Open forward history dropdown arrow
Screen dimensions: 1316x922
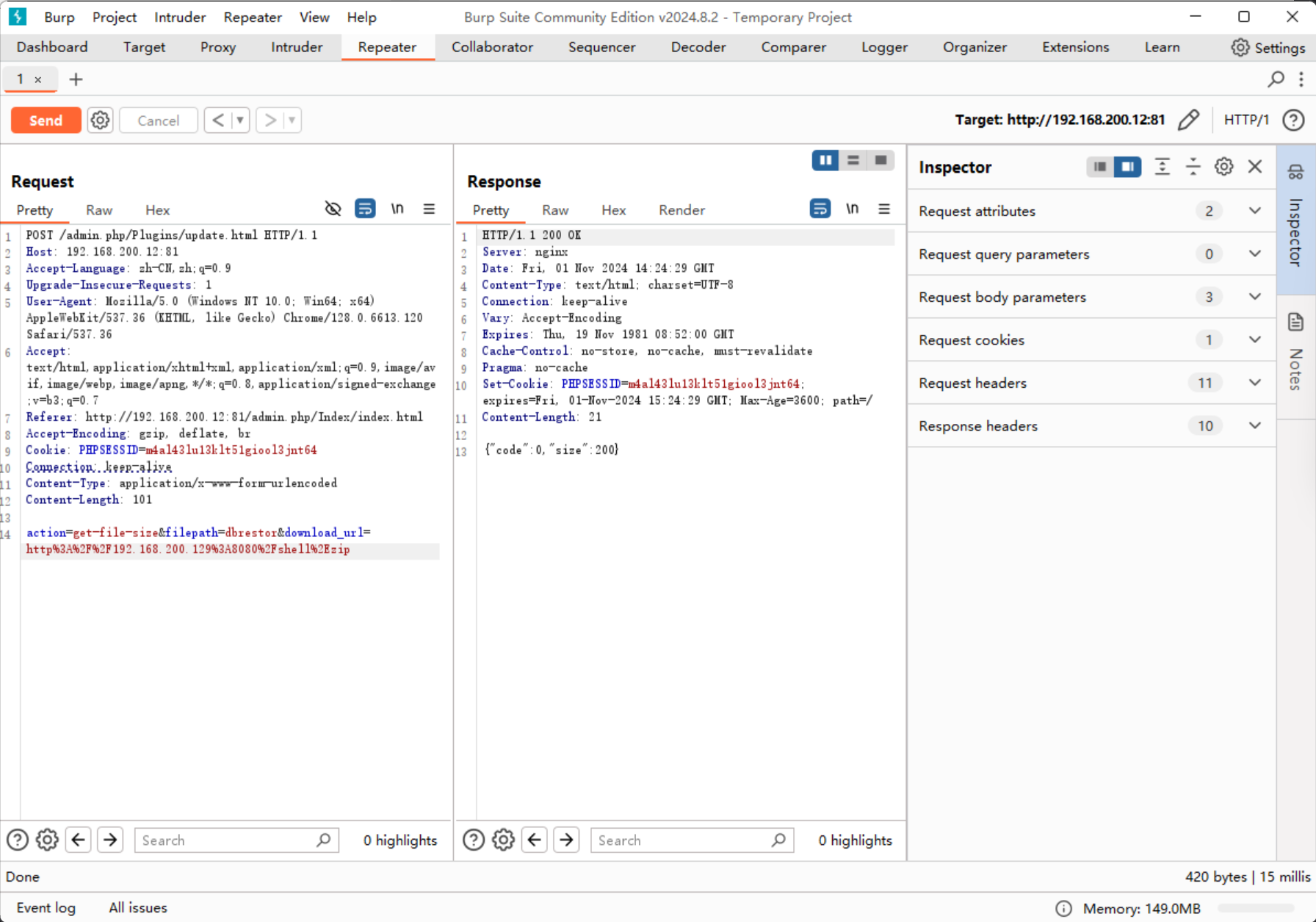click(x=292, y=120)
